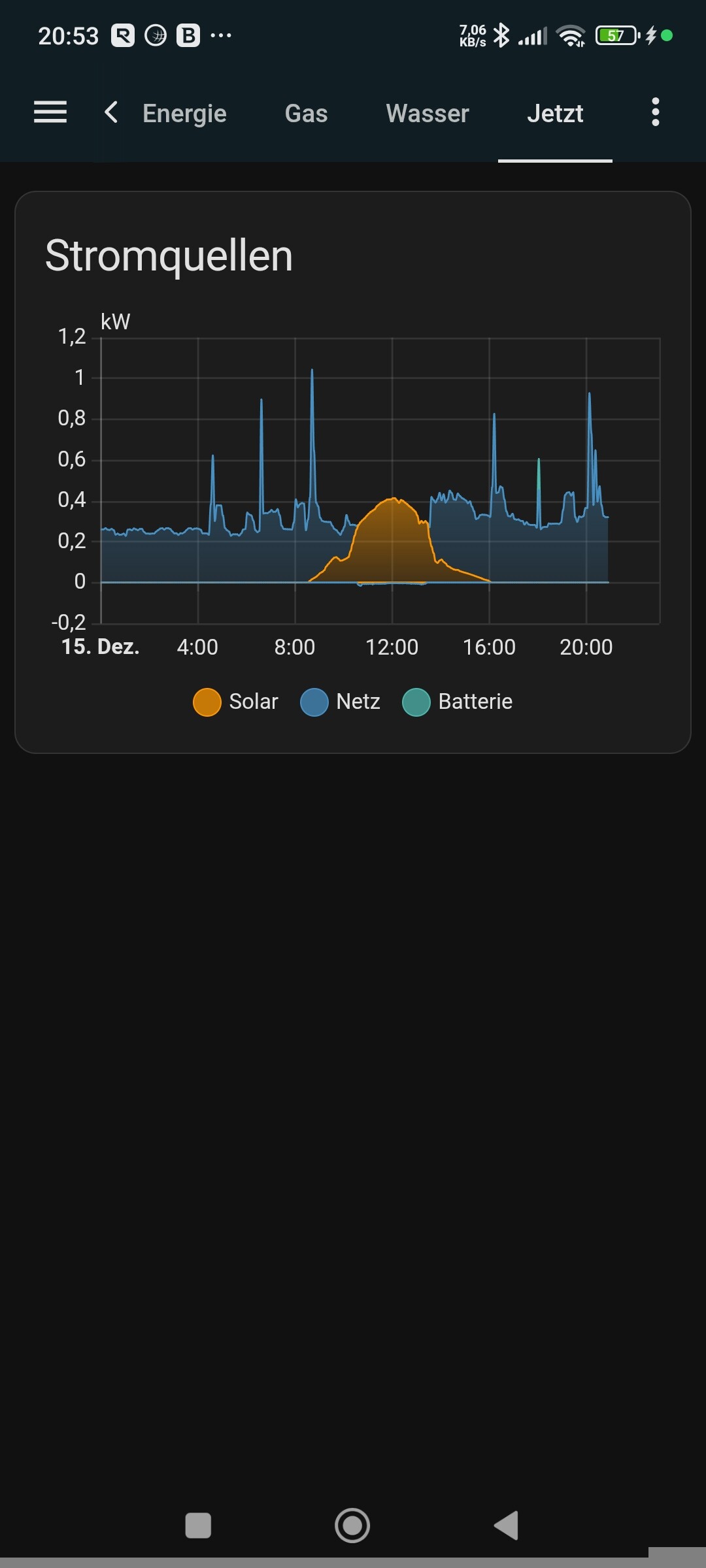The width and height of the screenshot is (706, 1568).
Task: Tap the back chevron arrow
Action: 111,112
